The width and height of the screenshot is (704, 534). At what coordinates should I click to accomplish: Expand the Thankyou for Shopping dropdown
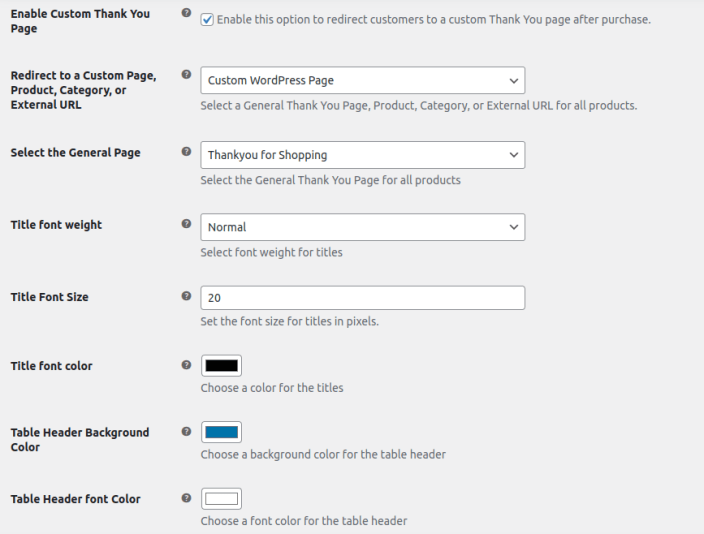click(x=362, y=155)
